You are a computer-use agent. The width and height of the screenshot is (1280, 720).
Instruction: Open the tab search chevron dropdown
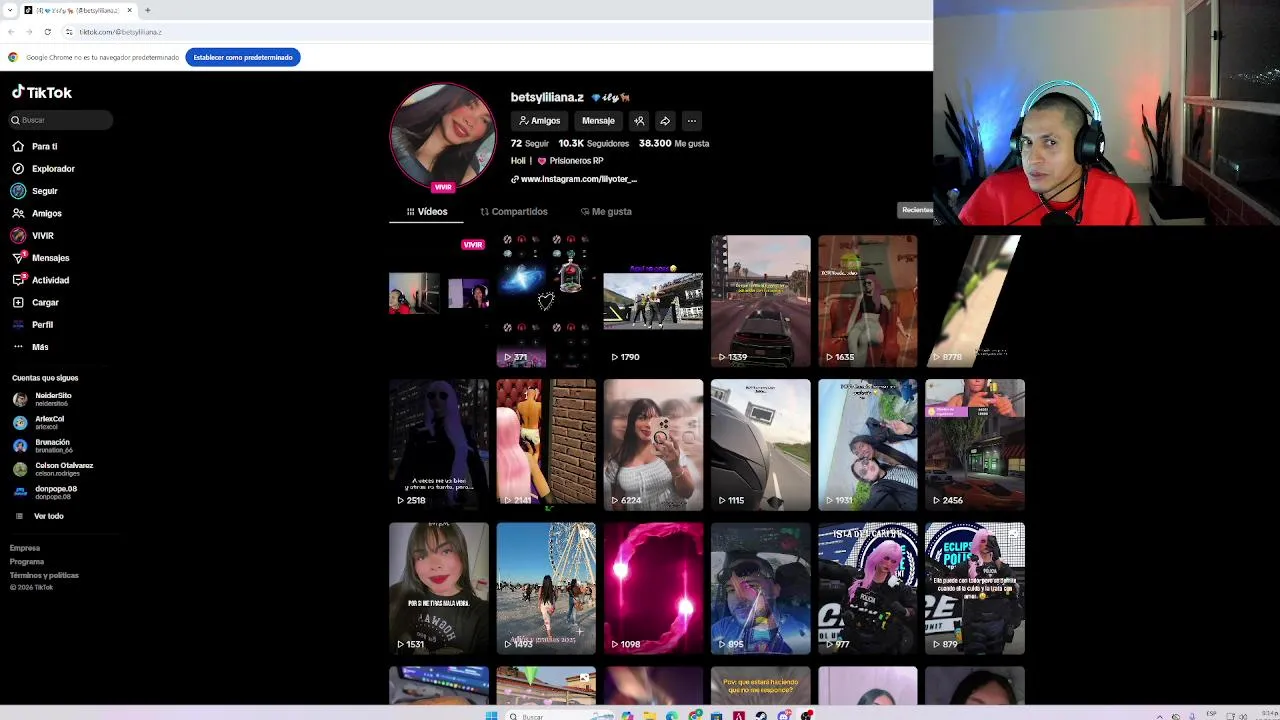coord(10,10)
